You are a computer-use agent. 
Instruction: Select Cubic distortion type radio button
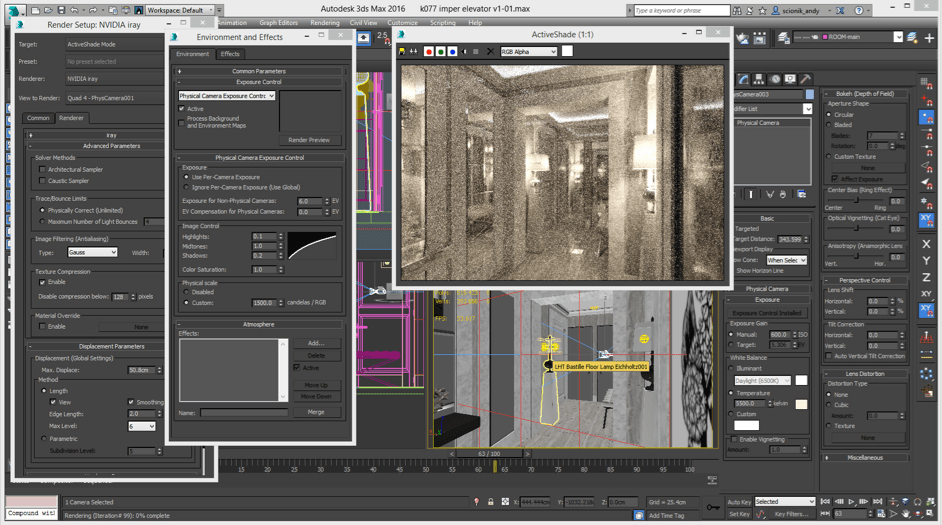click(829, 405)
